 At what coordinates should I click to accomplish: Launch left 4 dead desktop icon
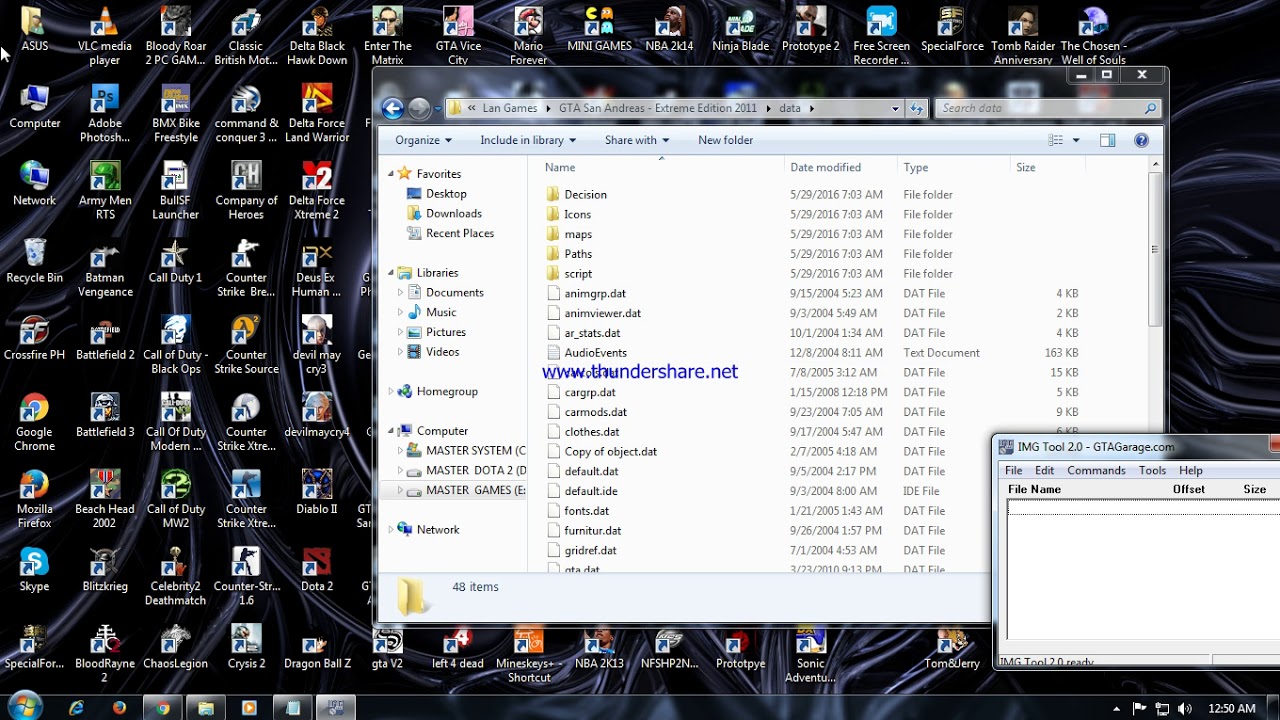[458, 647]
